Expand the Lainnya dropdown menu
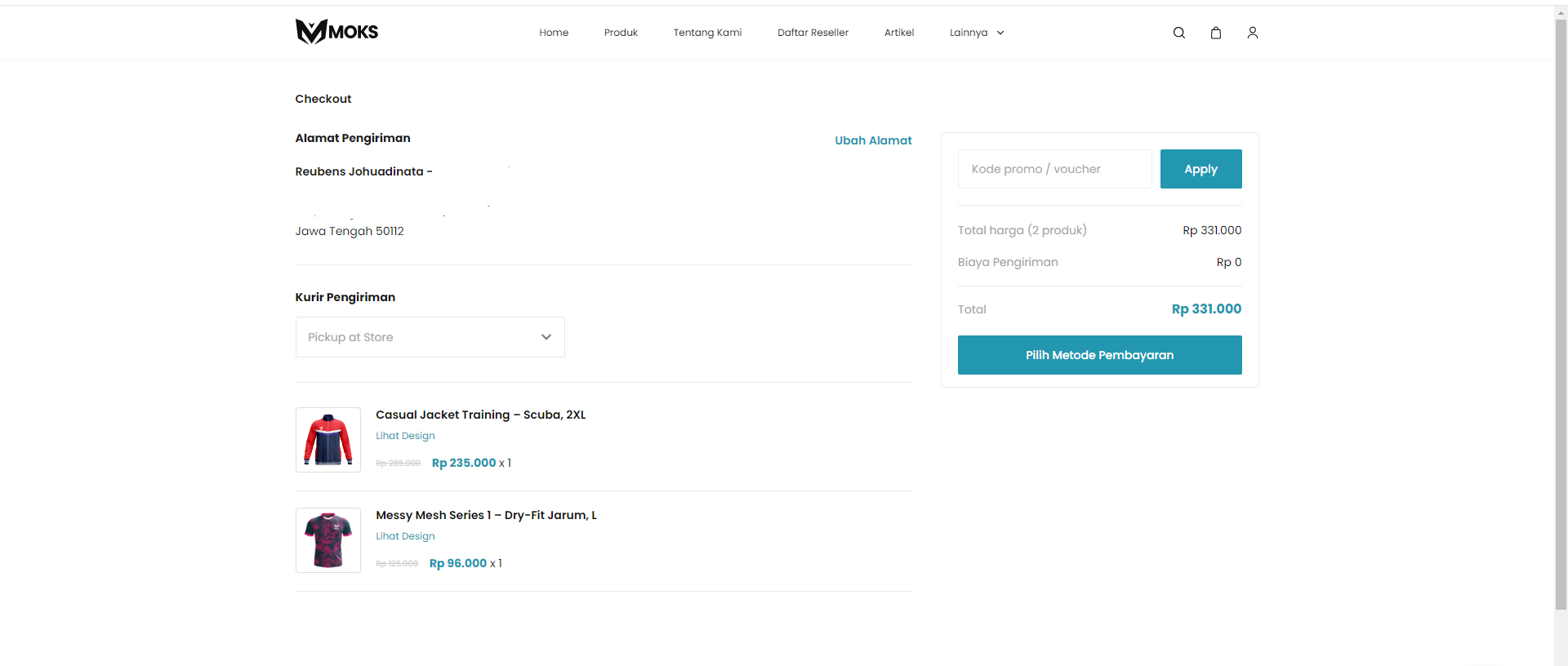Viewport: 1568px width, 666px height. tap(977, 33)
